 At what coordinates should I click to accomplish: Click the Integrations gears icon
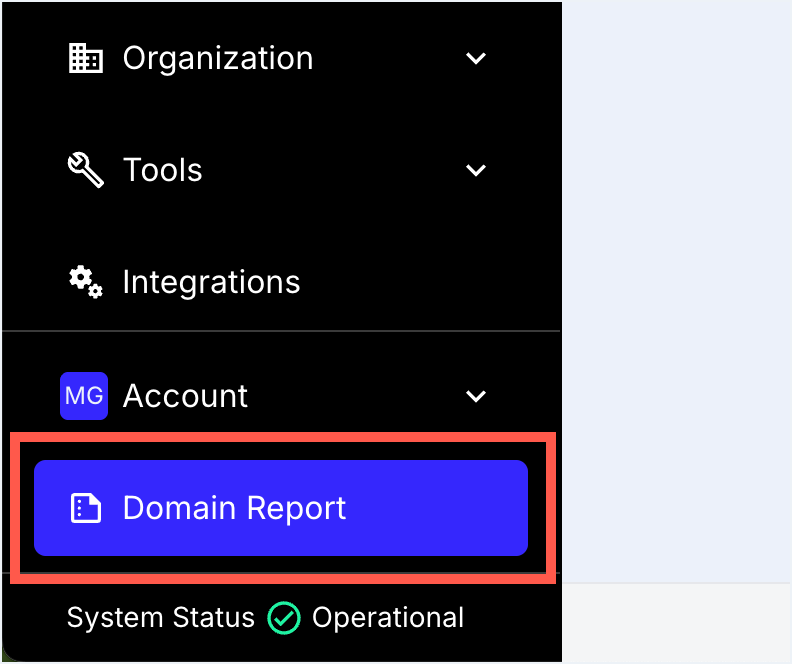(85, 282)
